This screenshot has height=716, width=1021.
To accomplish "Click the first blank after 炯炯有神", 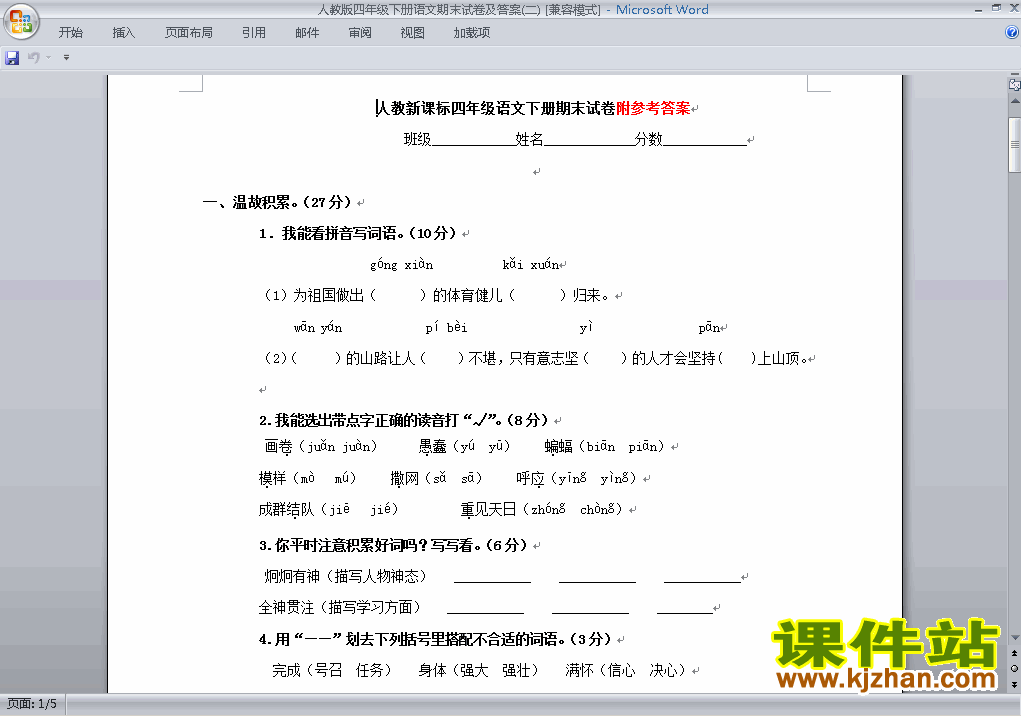I will coord(492,578).
